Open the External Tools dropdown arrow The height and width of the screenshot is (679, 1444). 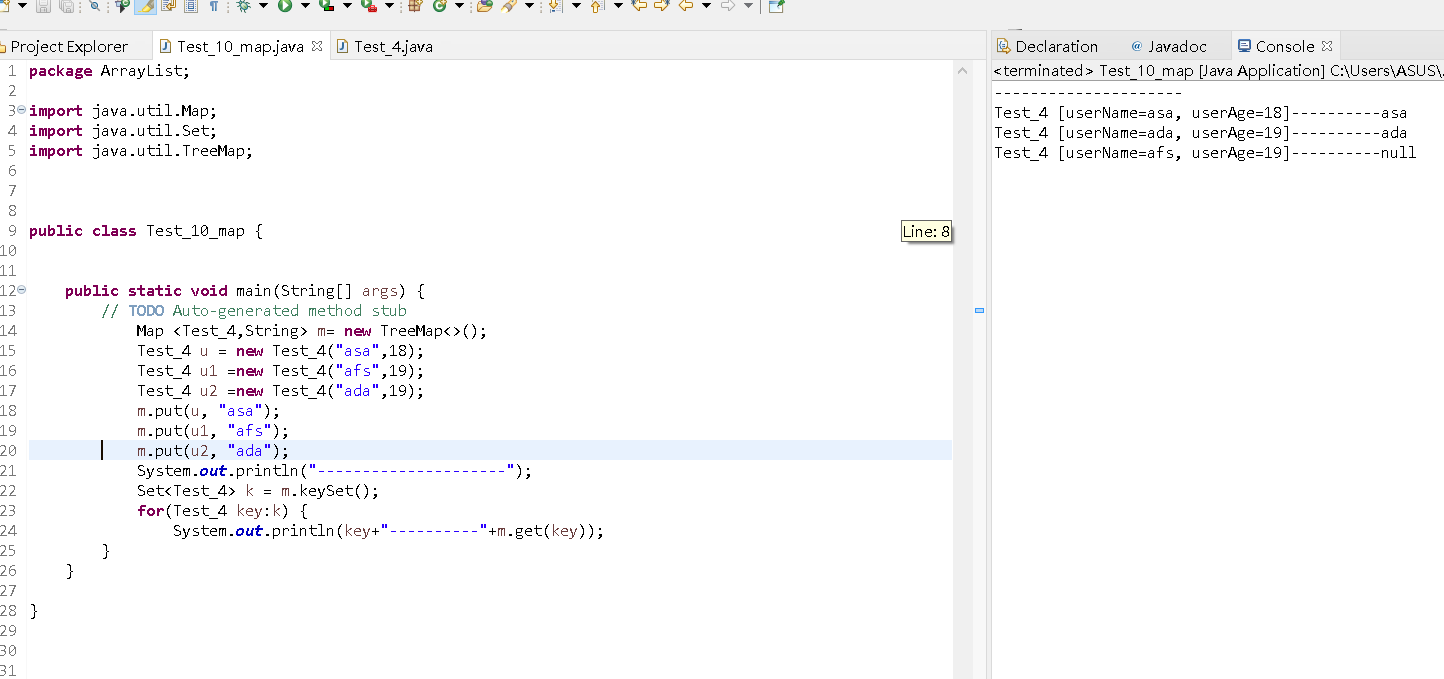389,6
